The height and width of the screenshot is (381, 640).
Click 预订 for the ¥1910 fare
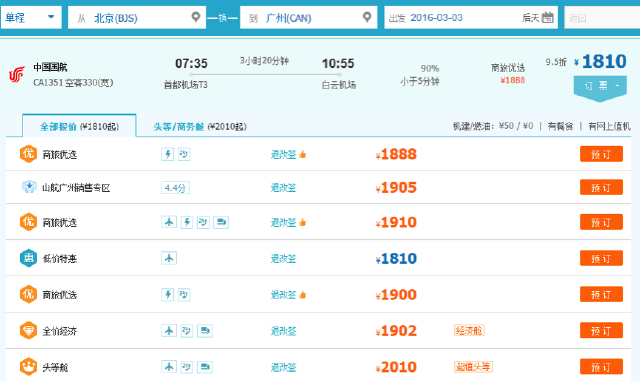(x=601, y=222)
